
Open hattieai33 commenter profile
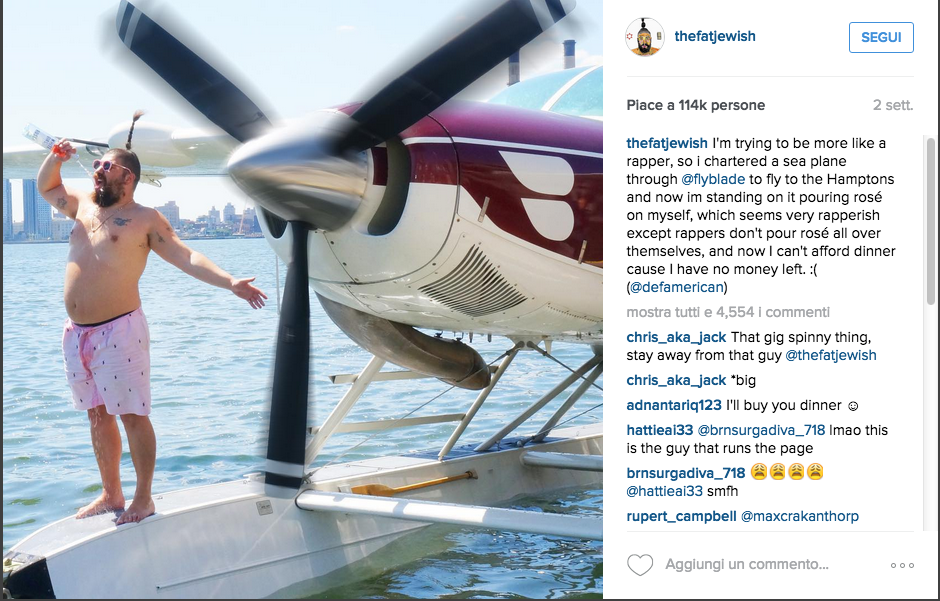[659, 430]
